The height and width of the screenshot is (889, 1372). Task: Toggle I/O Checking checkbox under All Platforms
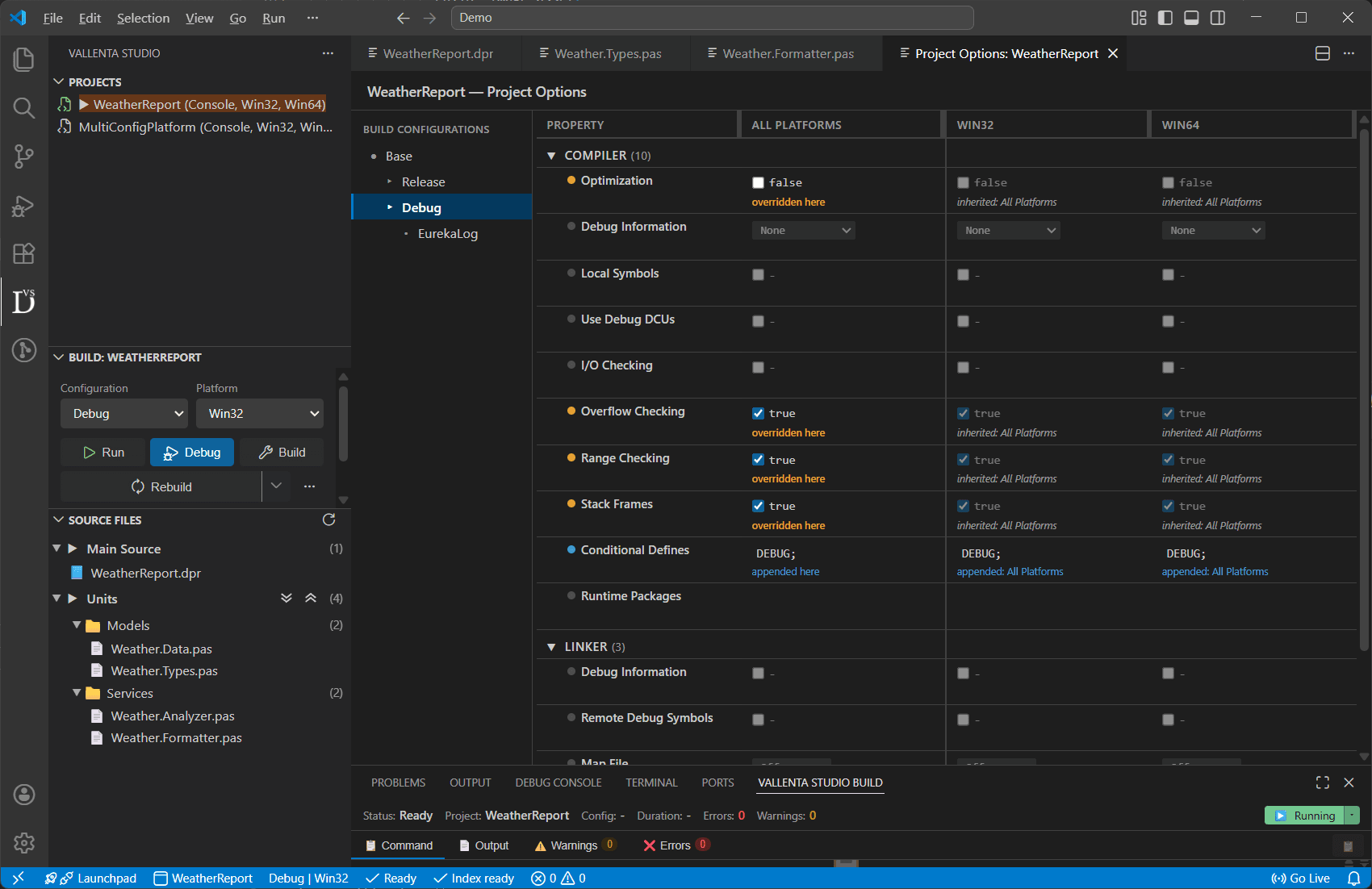pos(758,368)
